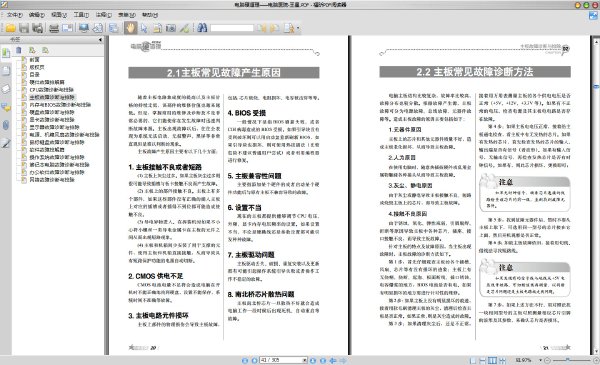Click Delete bookmark trash icon
Screen dimensions: 600x365
[19, 50]
